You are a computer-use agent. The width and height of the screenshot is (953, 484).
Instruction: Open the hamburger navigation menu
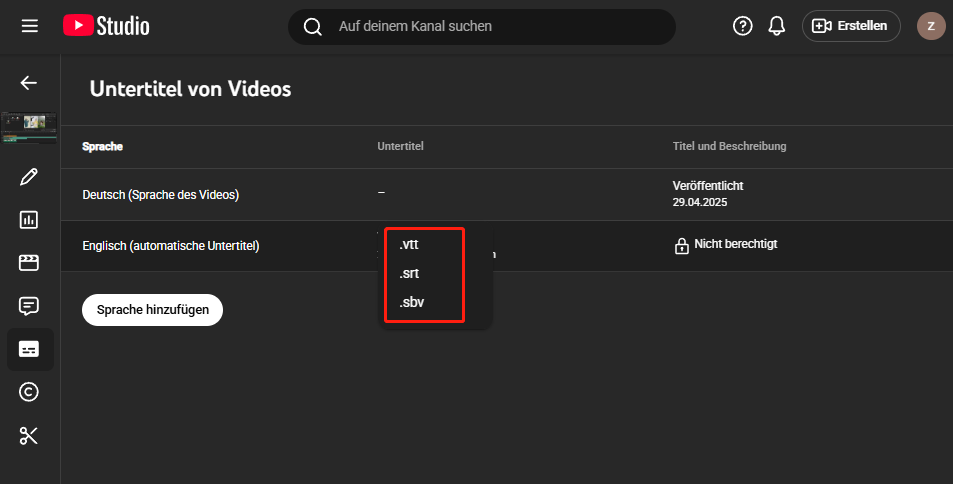30,26
